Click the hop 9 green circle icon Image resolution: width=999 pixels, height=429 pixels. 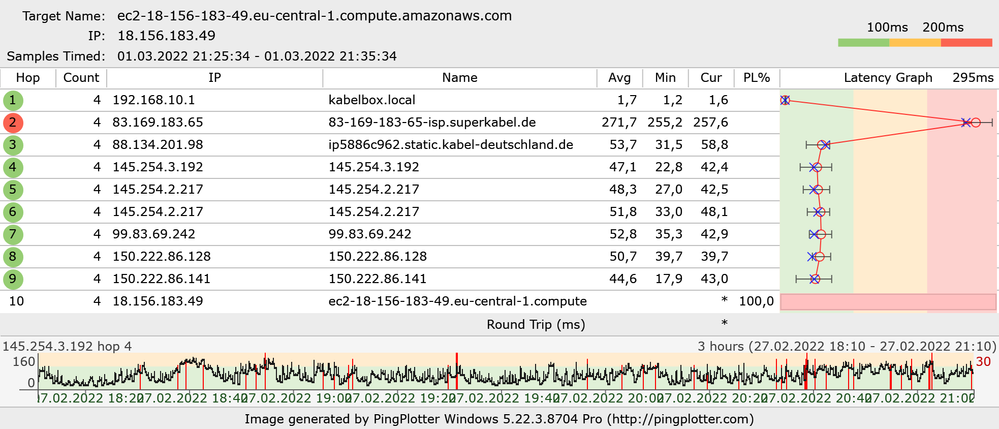[12, 278]
